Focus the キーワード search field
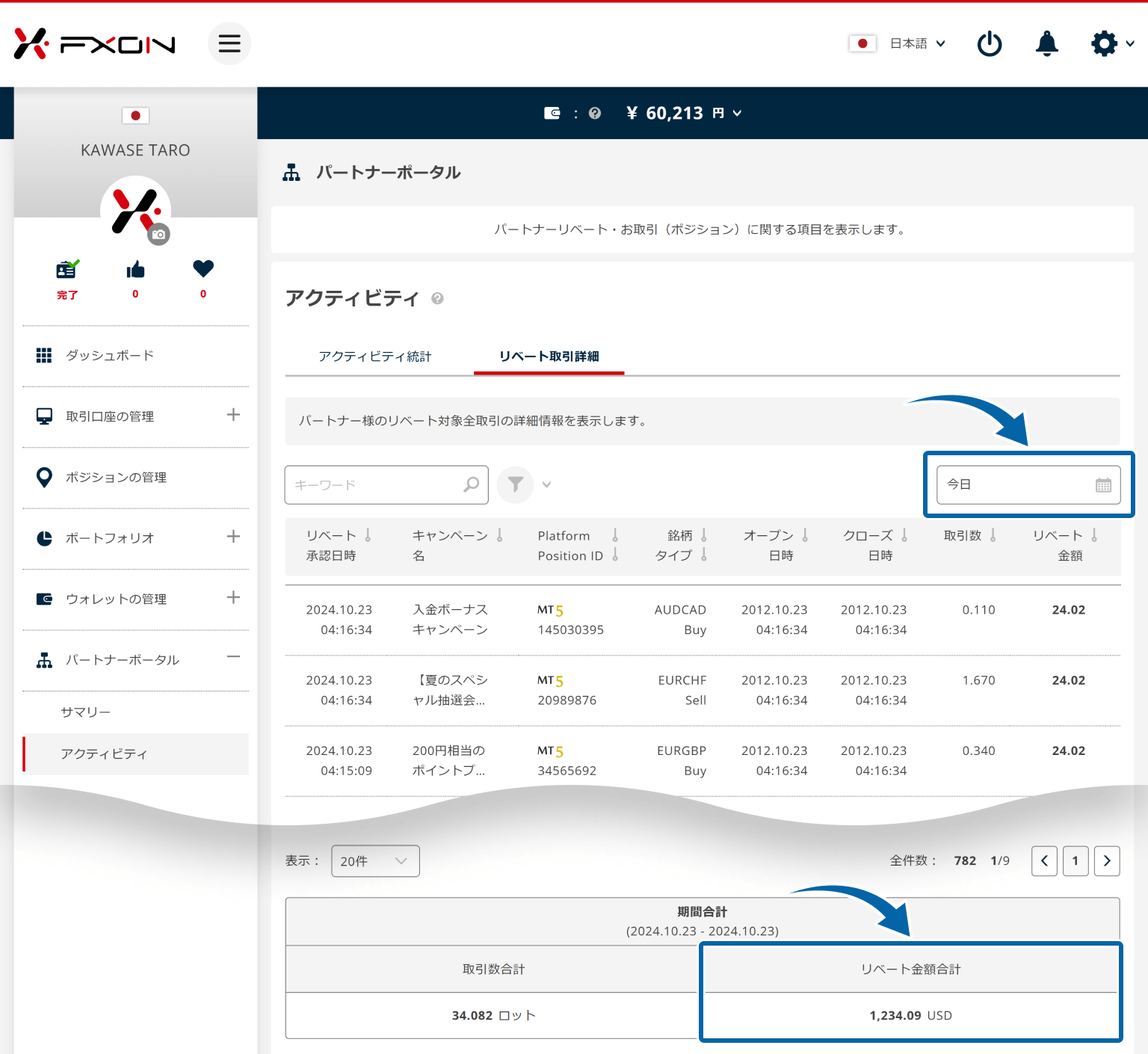 pyautogui.click(x=386, y=485)
